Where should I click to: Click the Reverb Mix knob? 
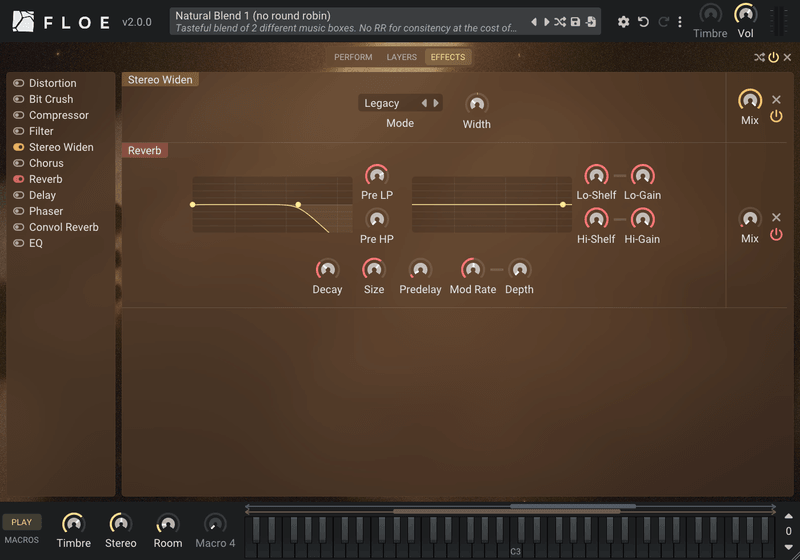click(x=750, y=219)
